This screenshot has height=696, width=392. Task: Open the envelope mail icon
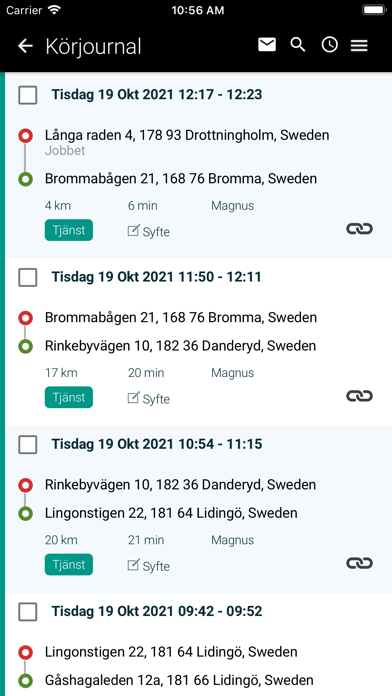click(x=267, y=44)
